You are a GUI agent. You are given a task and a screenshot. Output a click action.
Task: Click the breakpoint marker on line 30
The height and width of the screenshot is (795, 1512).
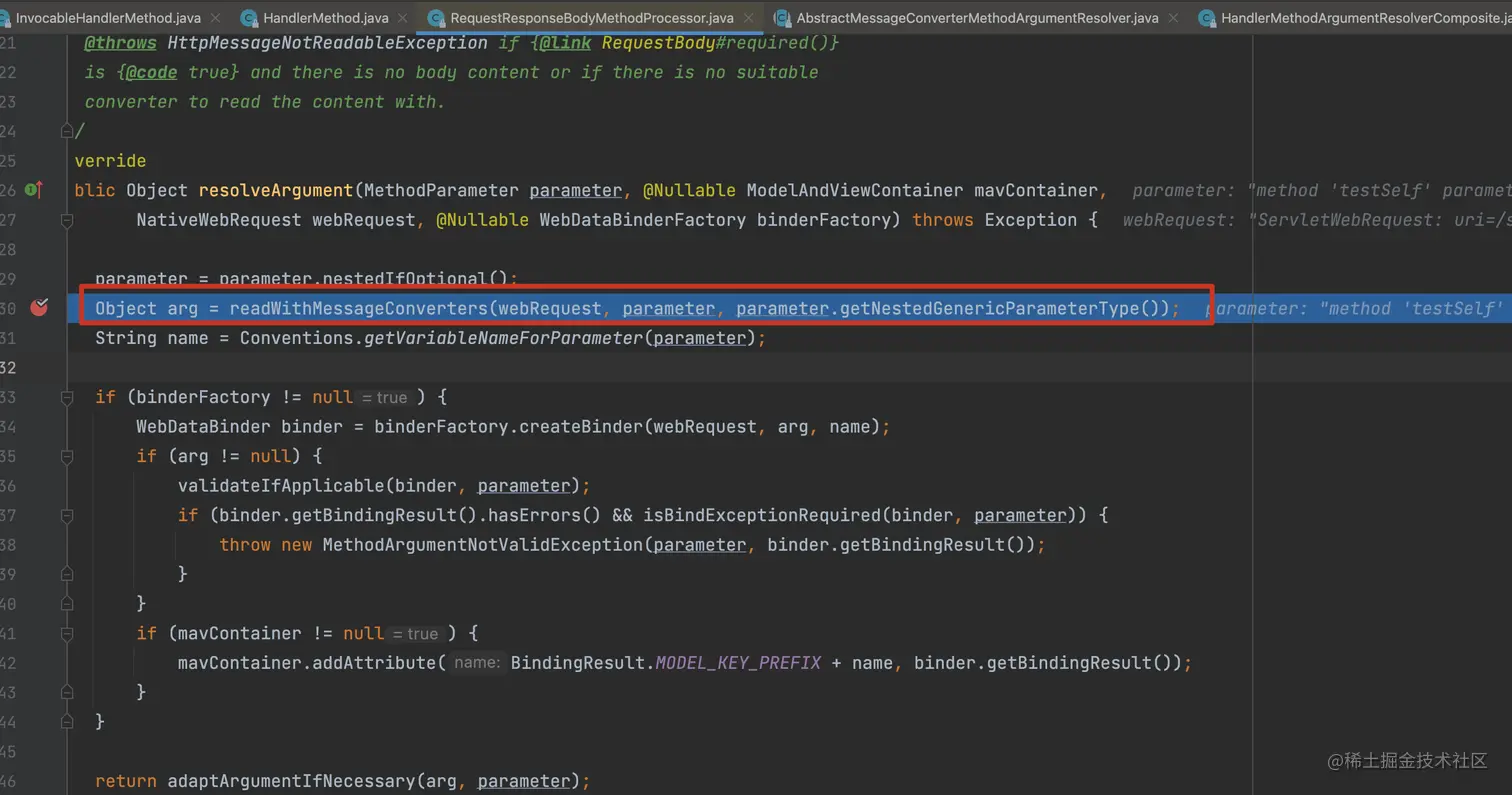[x=39, y=308]
